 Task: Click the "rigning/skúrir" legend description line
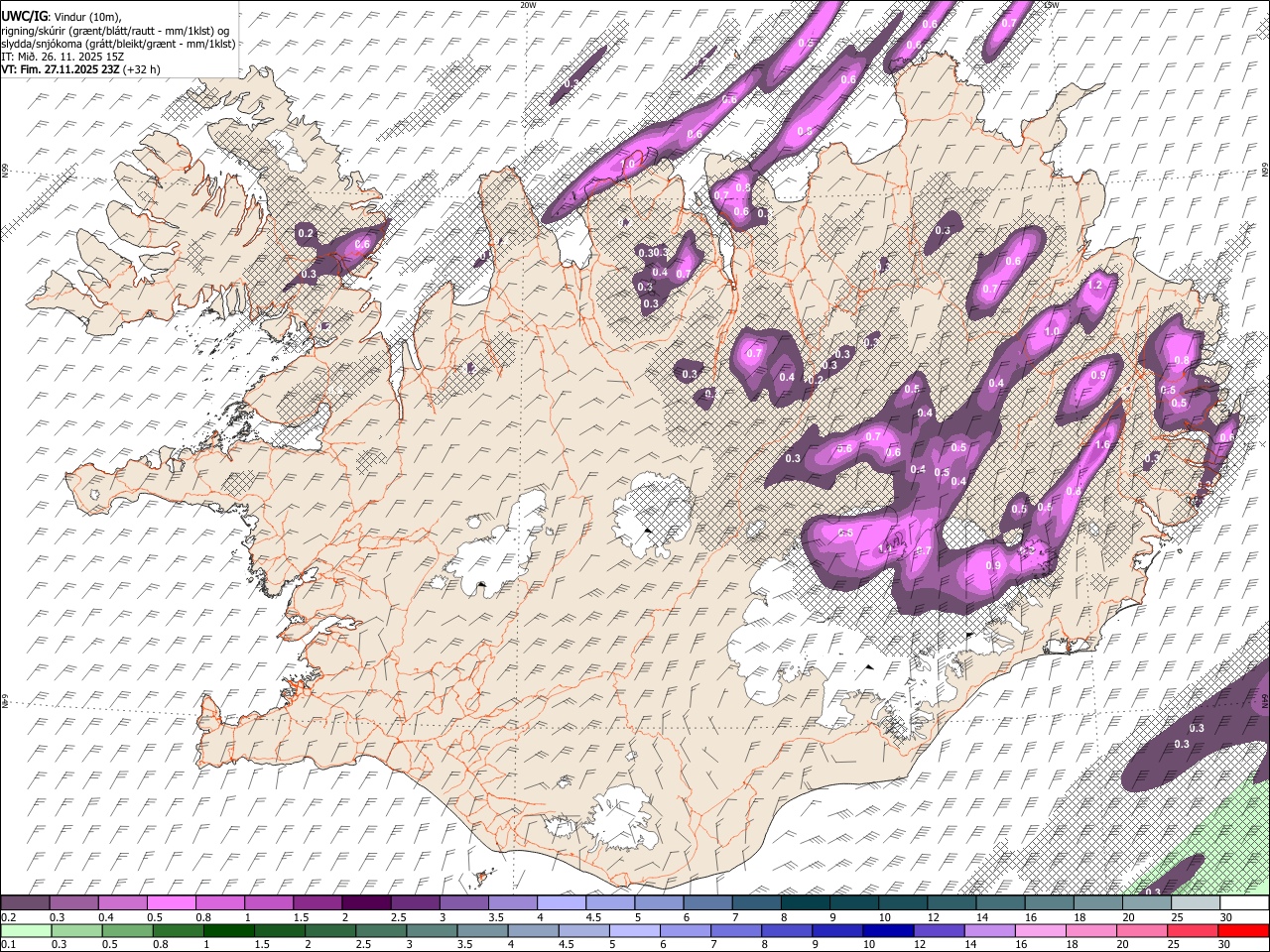[x=114, y=30]
